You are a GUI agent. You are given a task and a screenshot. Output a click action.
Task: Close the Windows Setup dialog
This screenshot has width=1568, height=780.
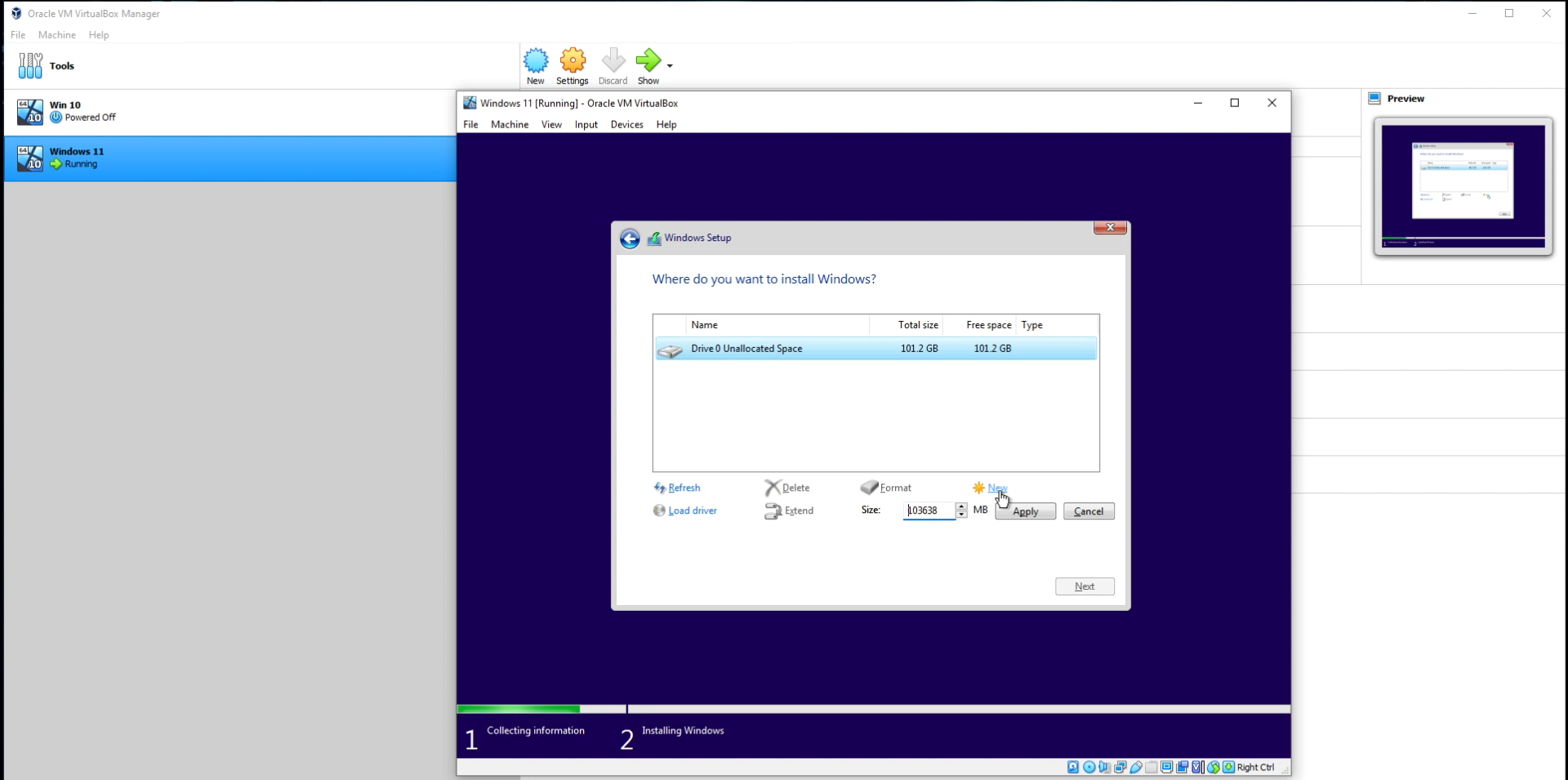tap(1111, 228)
